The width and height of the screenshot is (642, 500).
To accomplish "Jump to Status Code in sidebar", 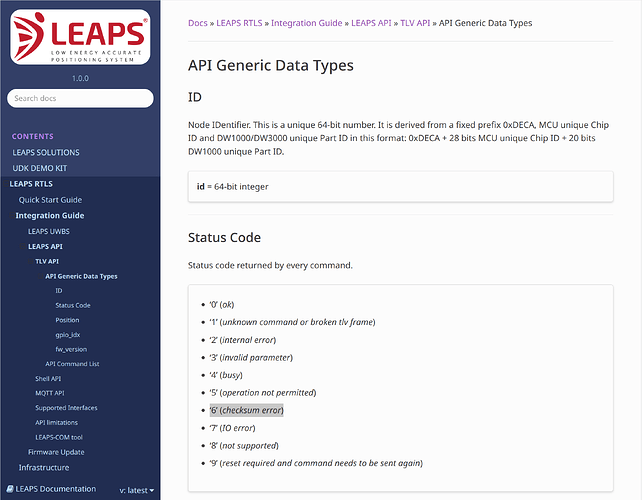I will pos(73,305).
